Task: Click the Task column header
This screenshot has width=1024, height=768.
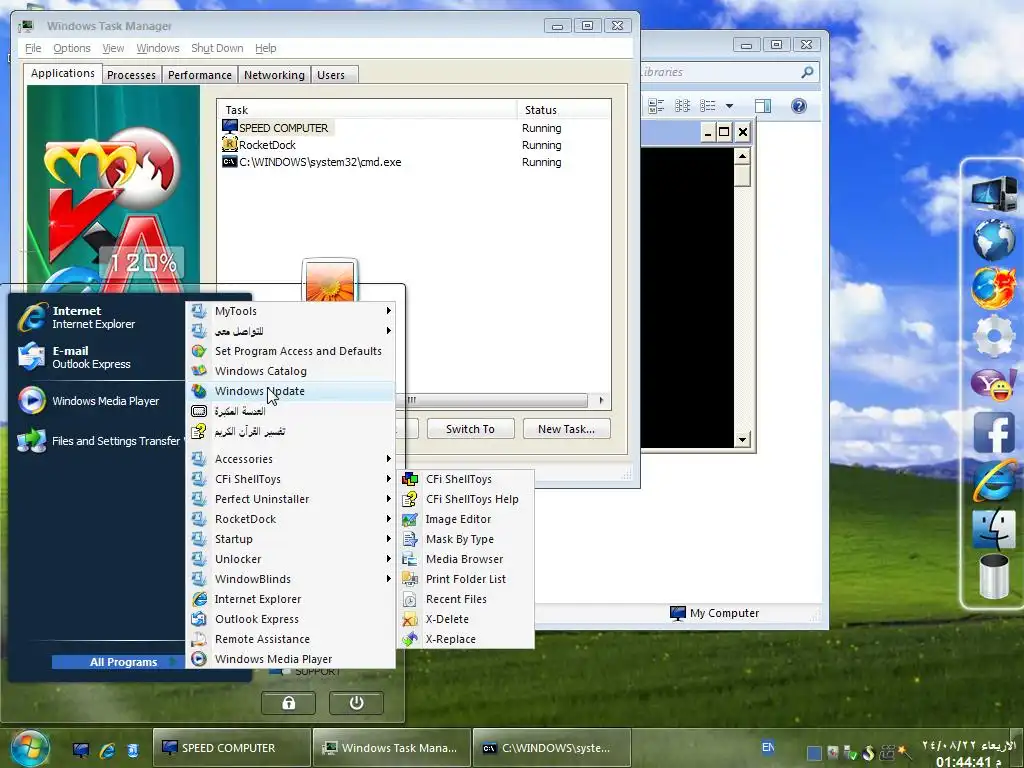Action: click(x=367, y=110)
